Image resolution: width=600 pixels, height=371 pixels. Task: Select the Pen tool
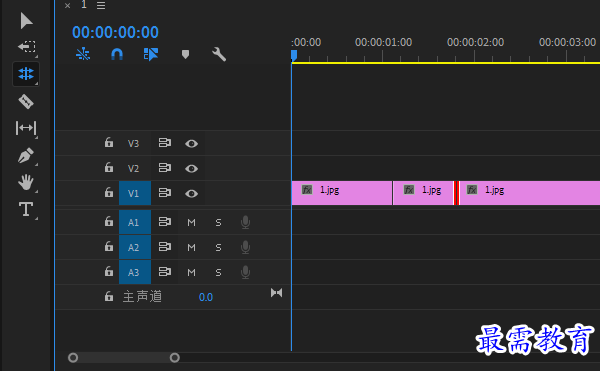pyautogui.click(x=26, y=155)
